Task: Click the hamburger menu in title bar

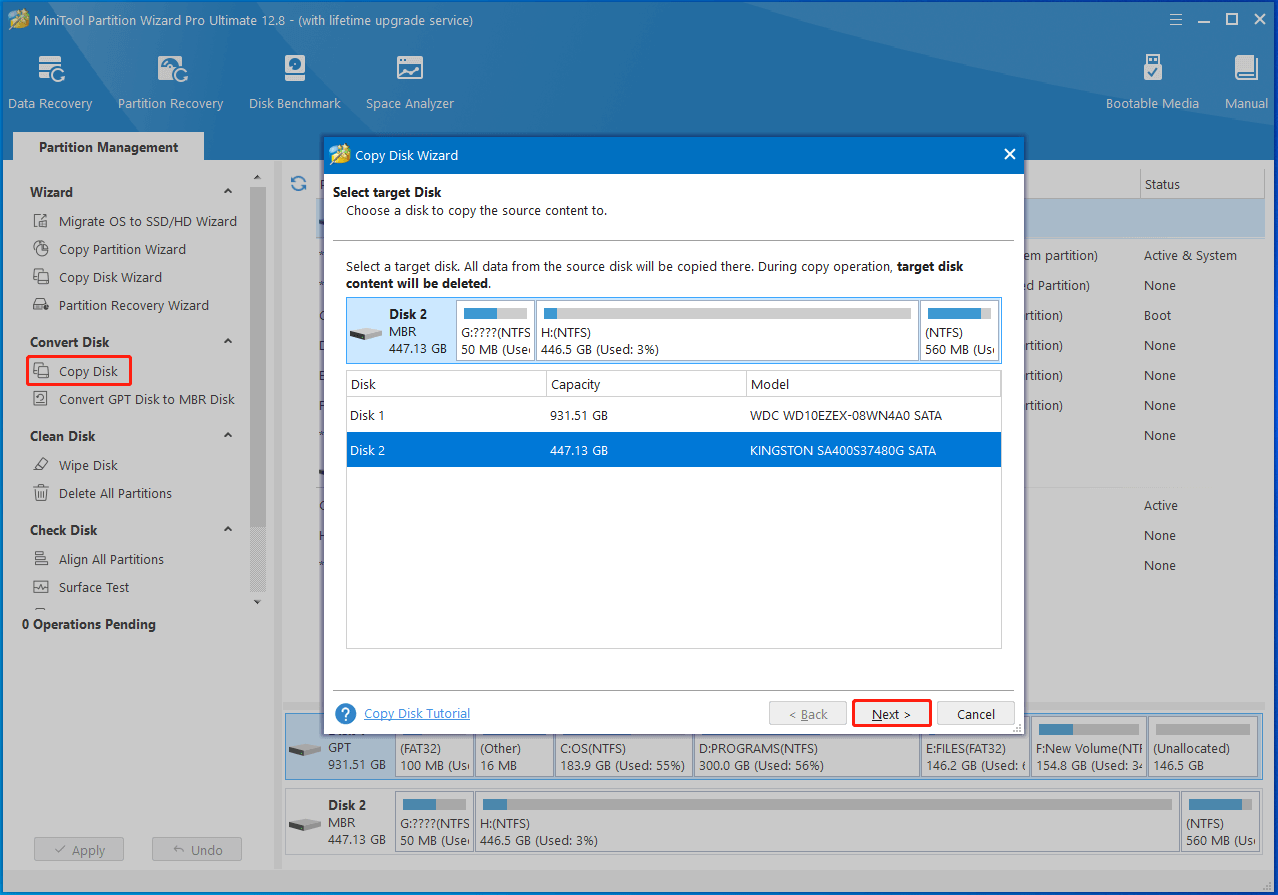Action: [1176, 19]
